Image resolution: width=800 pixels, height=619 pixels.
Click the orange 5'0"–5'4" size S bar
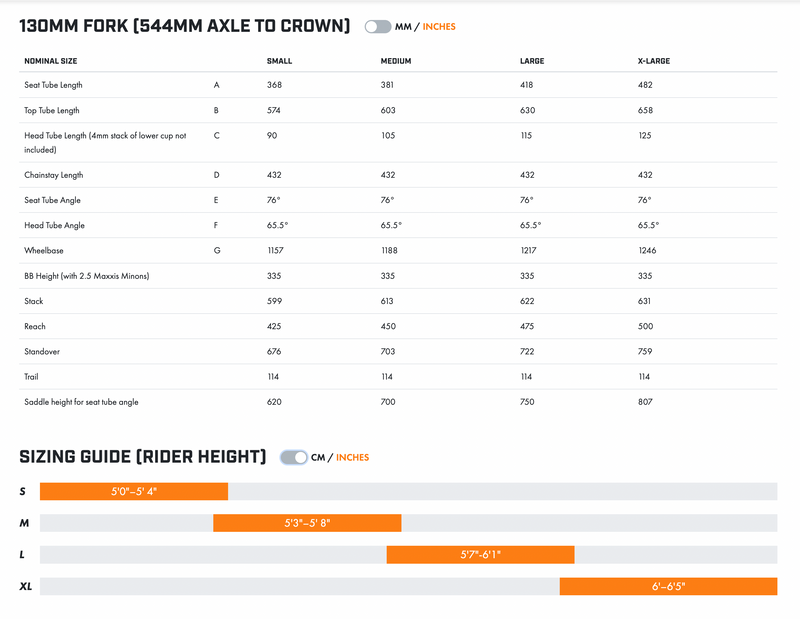click(x=134, y=492)
